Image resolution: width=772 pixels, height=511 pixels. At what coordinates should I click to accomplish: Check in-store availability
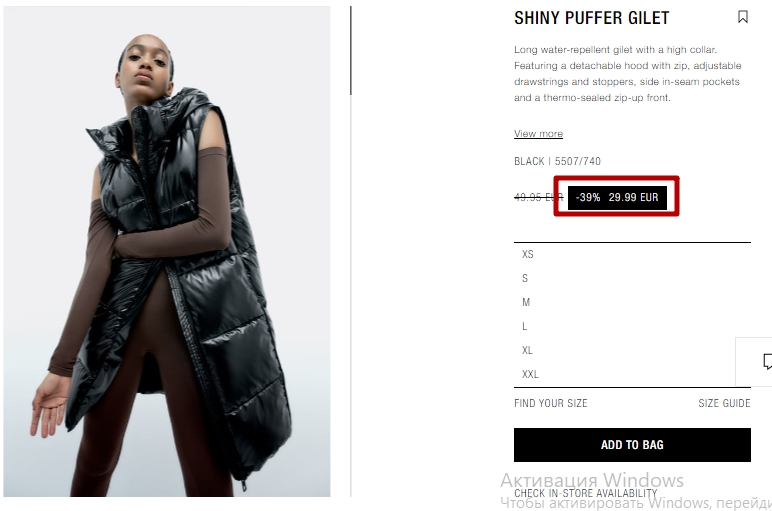(x=585, y=493)
